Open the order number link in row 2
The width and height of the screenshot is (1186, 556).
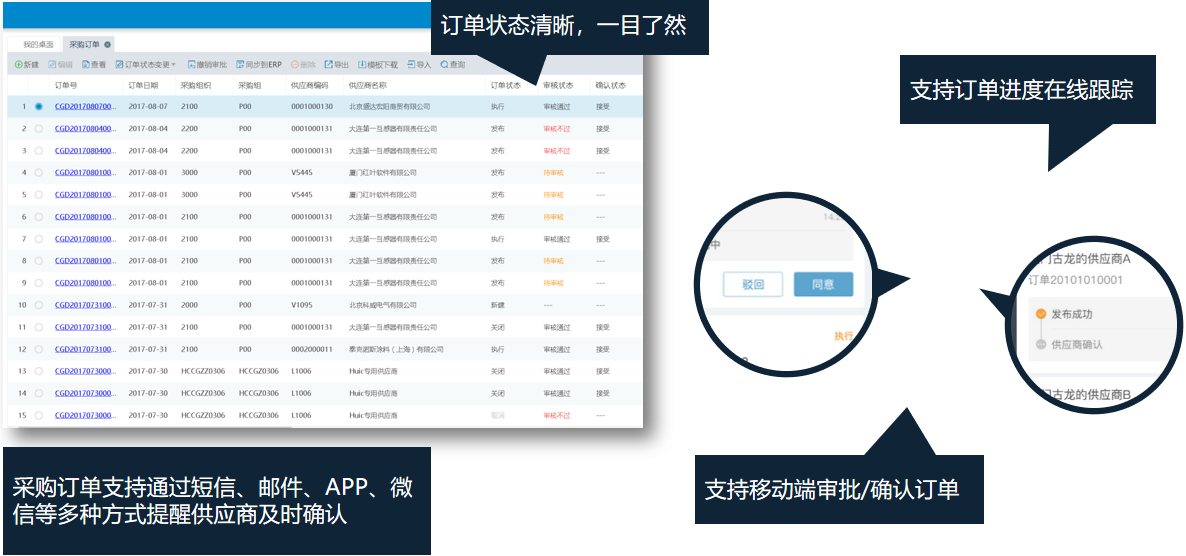coord(84,128)
